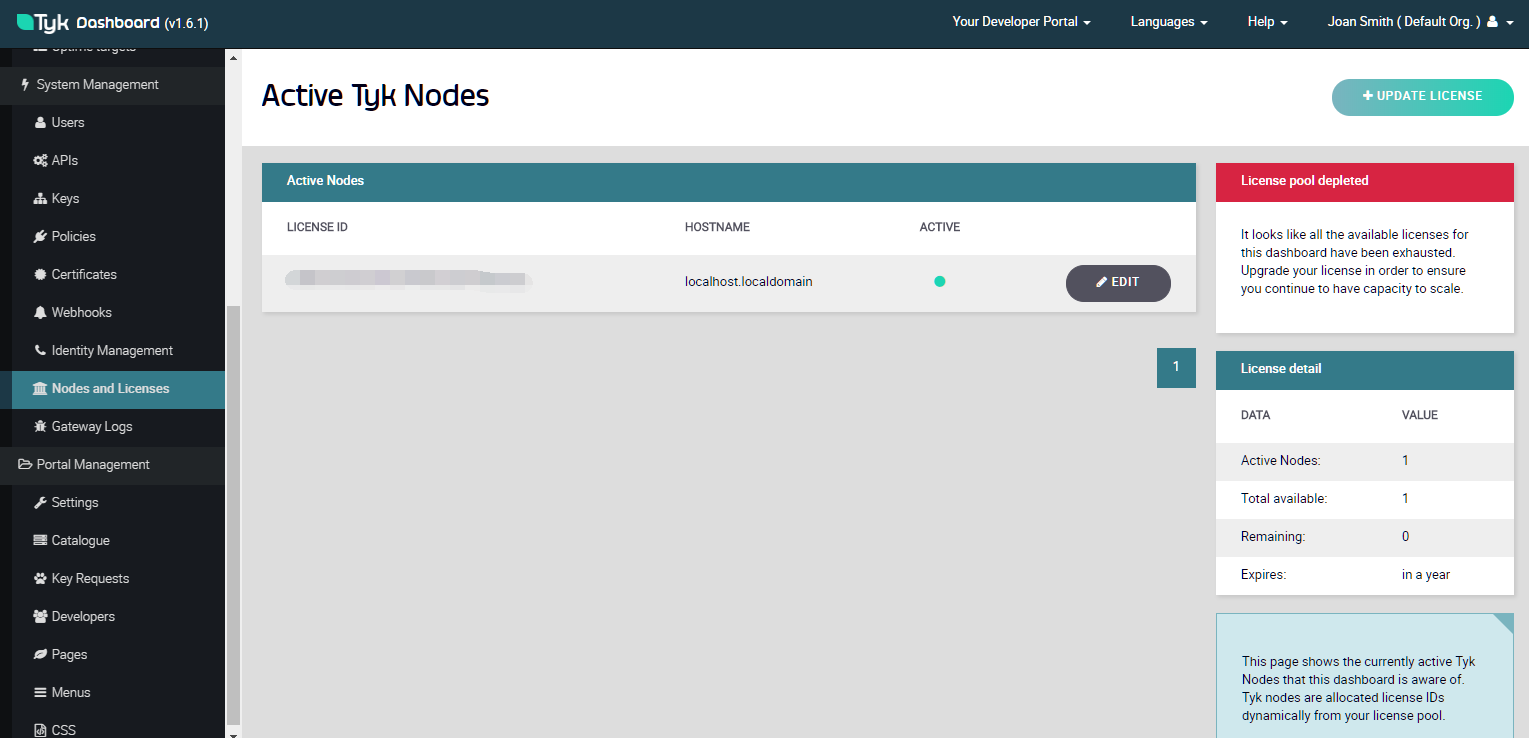Image resolution: width=1529 pixels, height=738 pixels.
Task: Click the Webhooks bell icon
Action: [x=40, y=313]
